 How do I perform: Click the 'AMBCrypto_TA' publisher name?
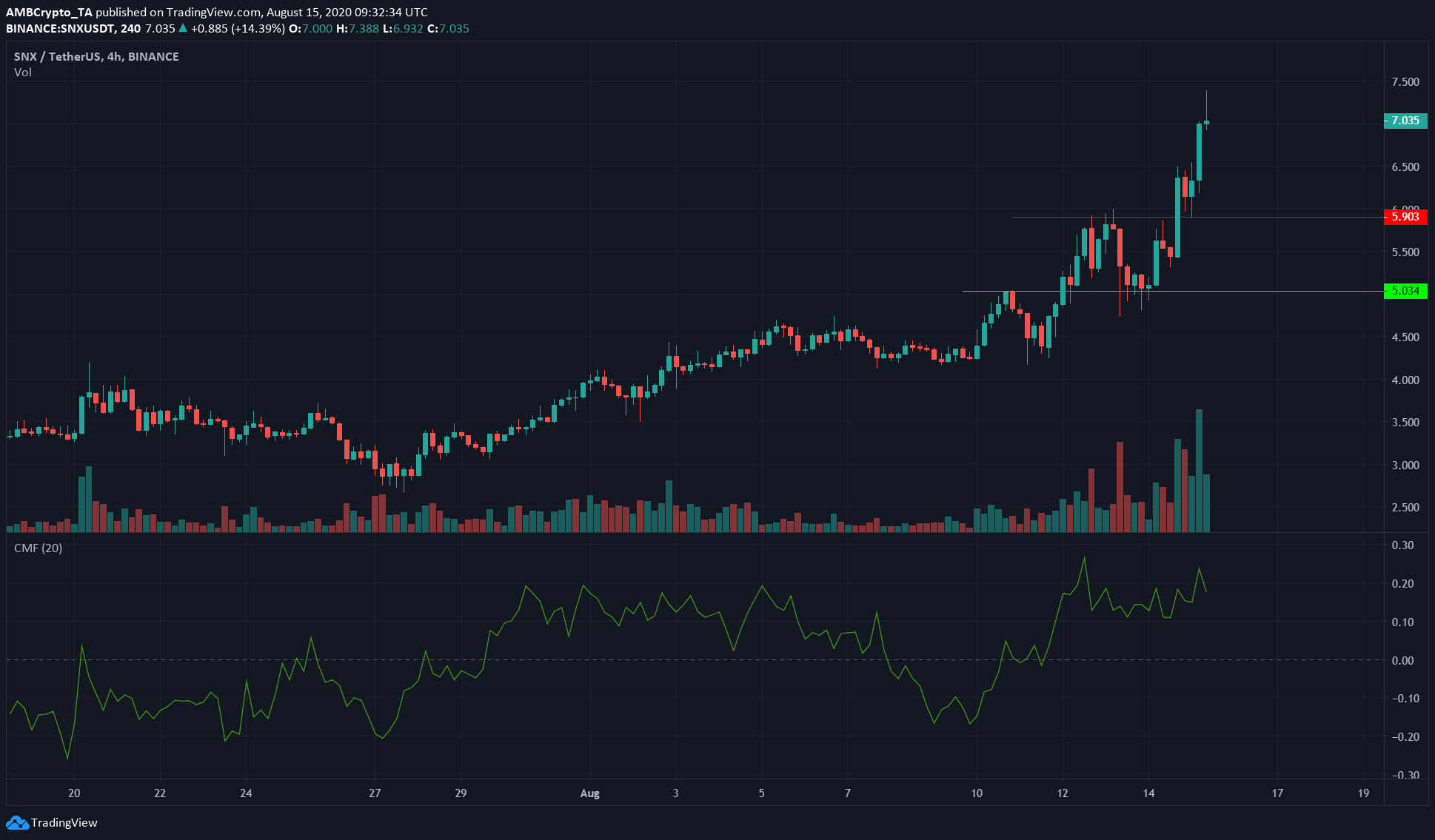[49, 13]
